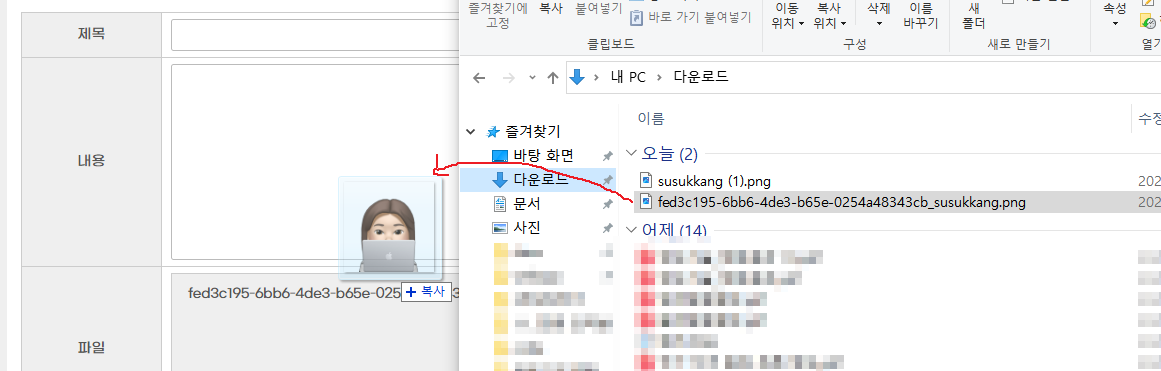The image size is (1161, 371).
Task: Select the file fed3c195-6bb6-4de3-b65e-0254a48343cb_susukkang.png
Action: [841, 201]
